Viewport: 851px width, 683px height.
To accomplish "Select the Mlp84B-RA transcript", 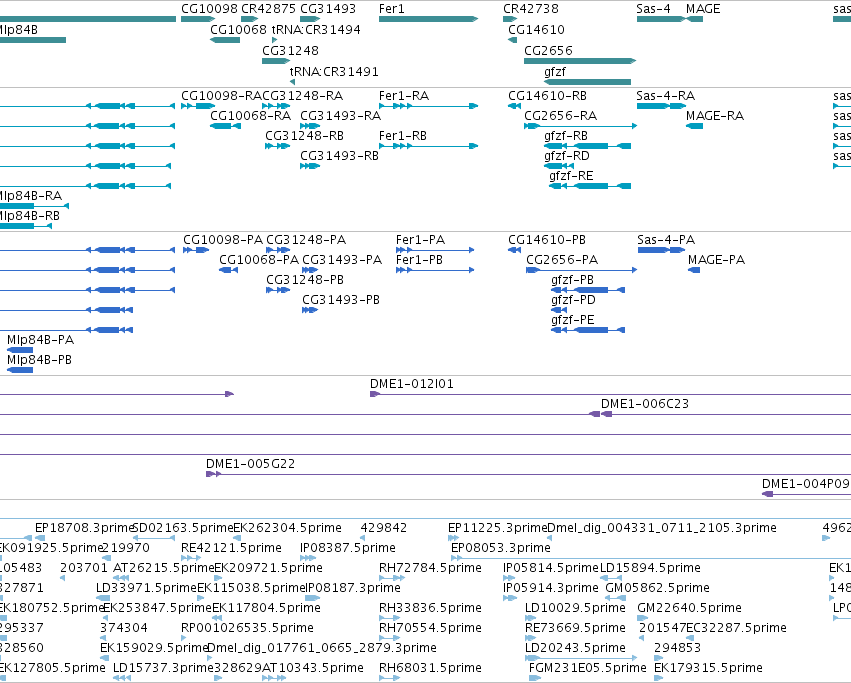I will pos(34,206).
